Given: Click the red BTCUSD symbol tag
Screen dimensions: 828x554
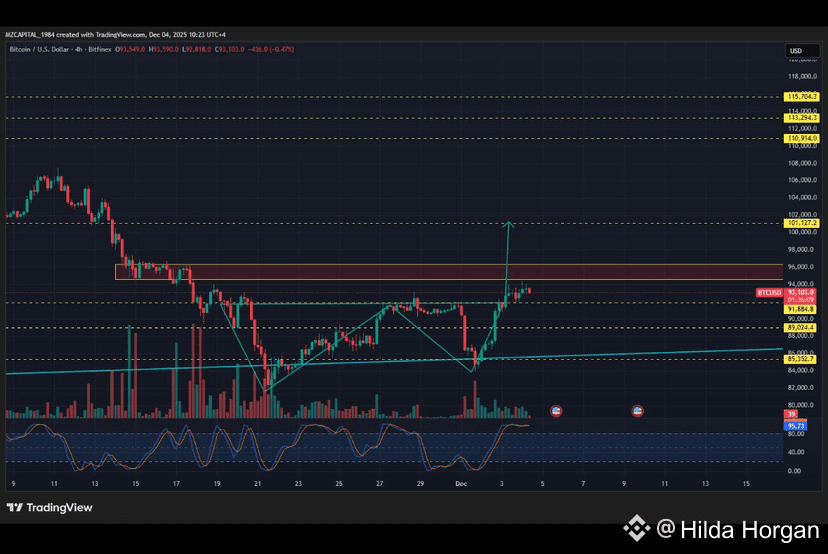Looking at the screenshot, I should pyautogui.click(x=769, y=293).
